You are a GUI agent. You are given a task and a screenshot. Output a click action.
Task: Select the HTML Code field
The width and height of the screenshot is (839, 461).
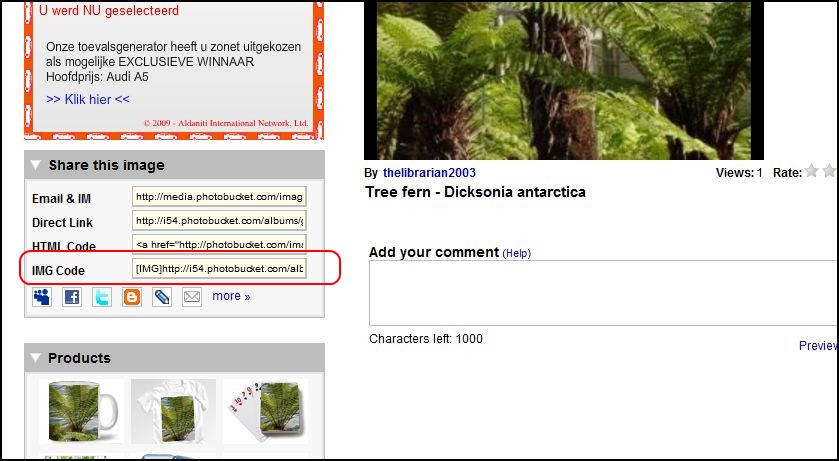coord(219,244)
